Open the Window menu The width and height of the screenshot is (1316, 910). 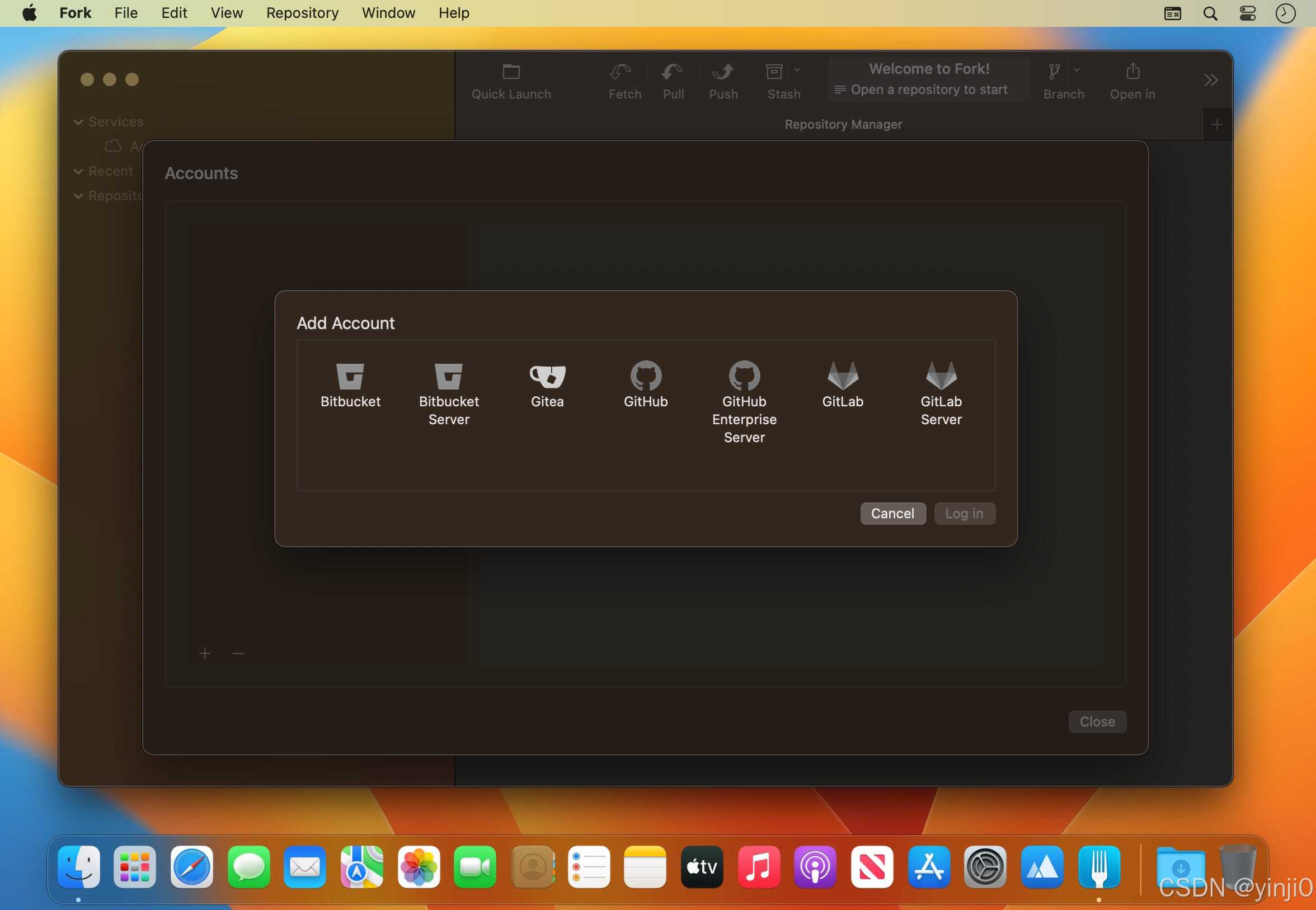click(388, 12)
